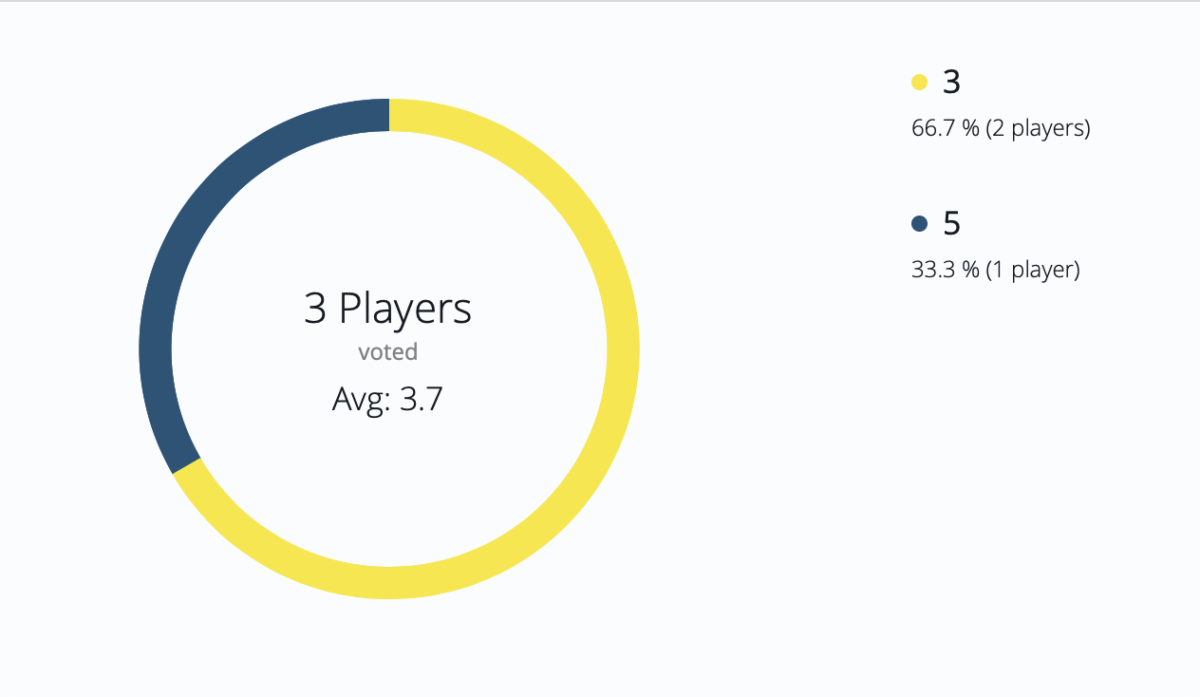The width and height of the screenshot is (1200, 697).
Task: Select the legend label "3"
Action: click(952, 82)
